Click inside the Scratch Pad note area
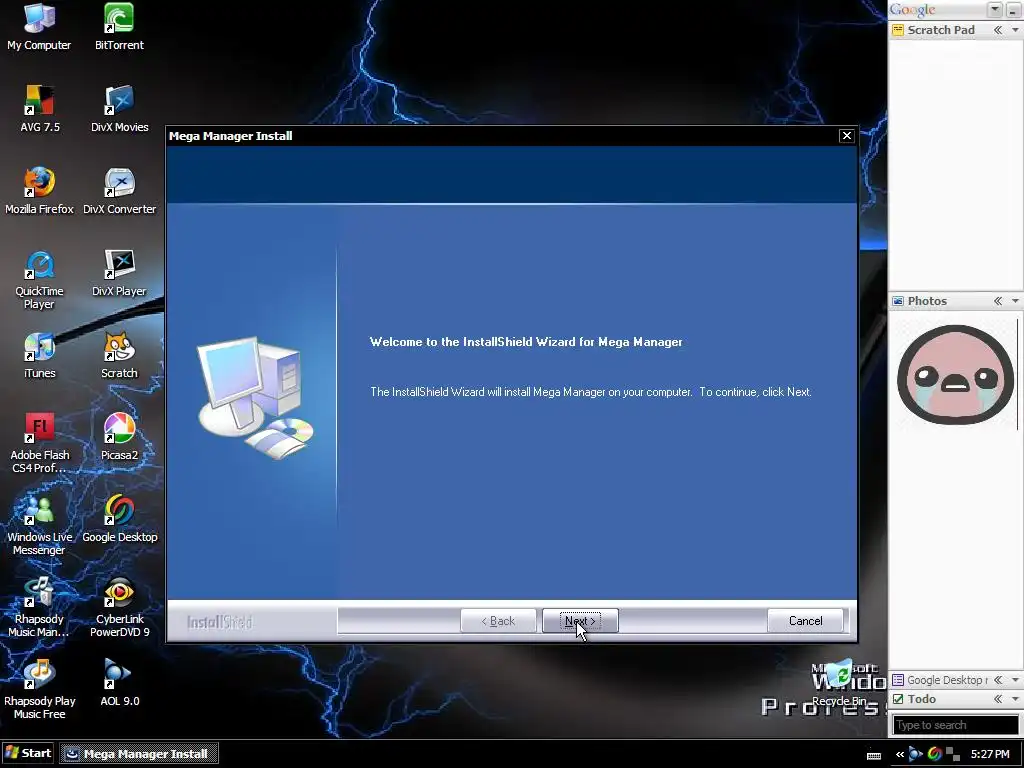Image resolution: width=1024 pixels, height=768 pixels. pyautogui.click(x=955, y=163)
